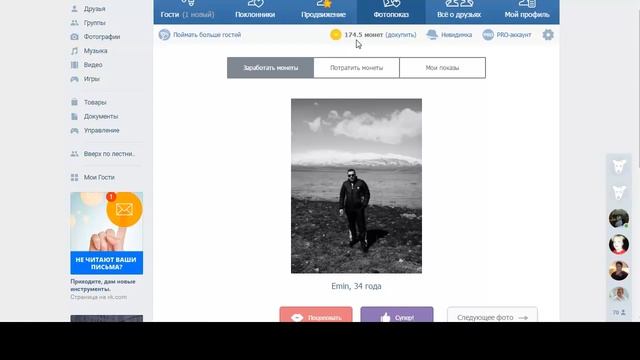Click the Emin, 34 года caption
640x360 pixels.
click(x=356, y=286)
